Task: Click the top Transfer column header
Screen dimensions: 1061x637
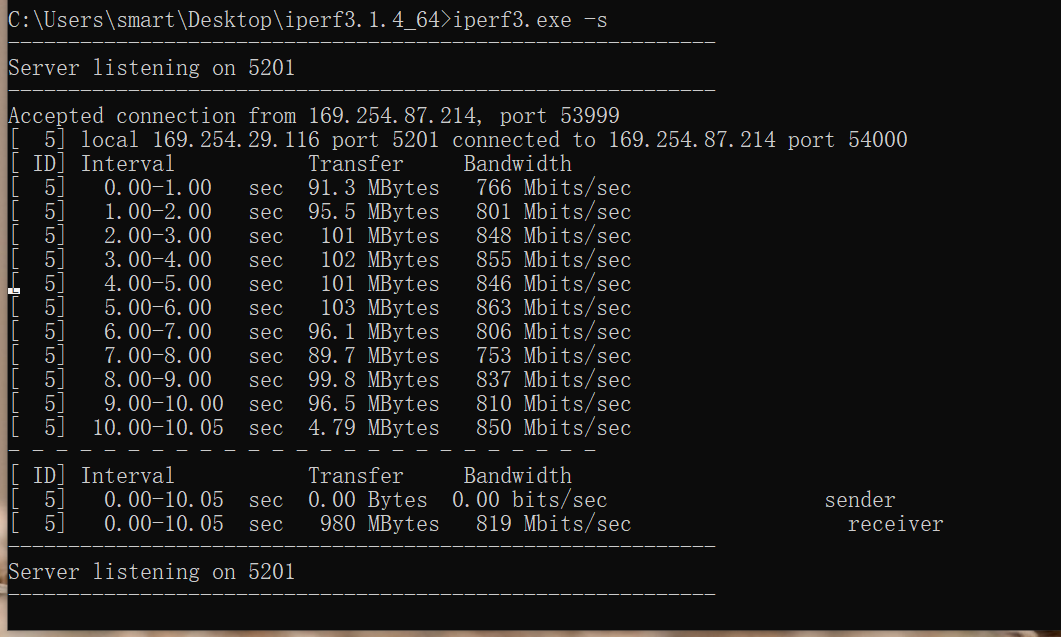Action: pos(355,164)
